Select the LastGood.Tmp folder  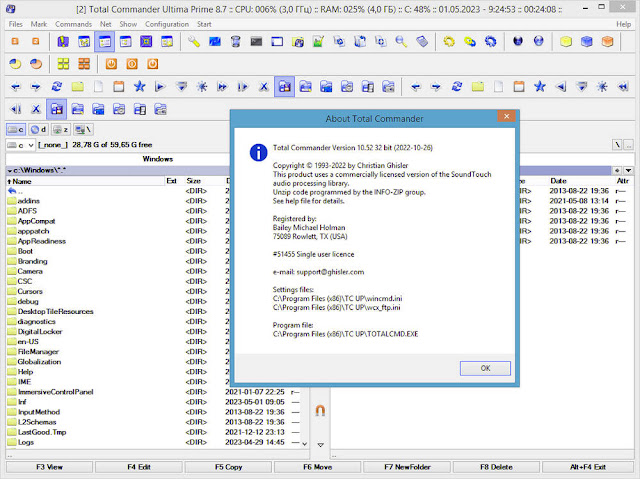42,432
